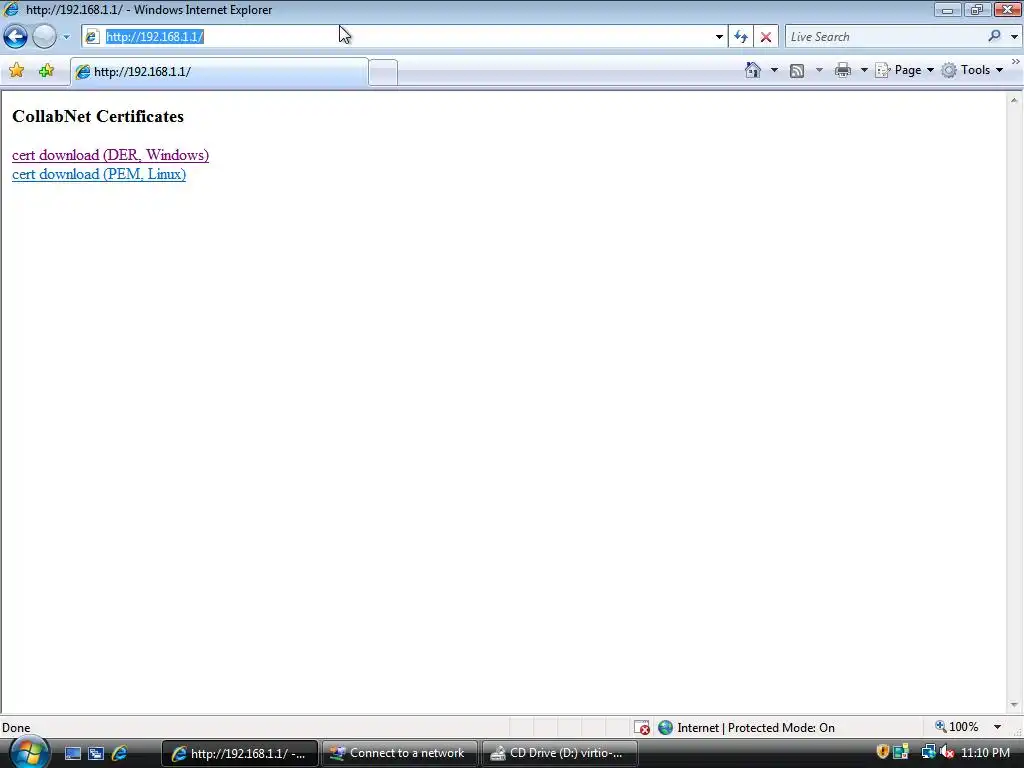Click the greyed Forward navigation button
Image resolution: width=1024 pixels, height=768 pixels.
[44, 37]
